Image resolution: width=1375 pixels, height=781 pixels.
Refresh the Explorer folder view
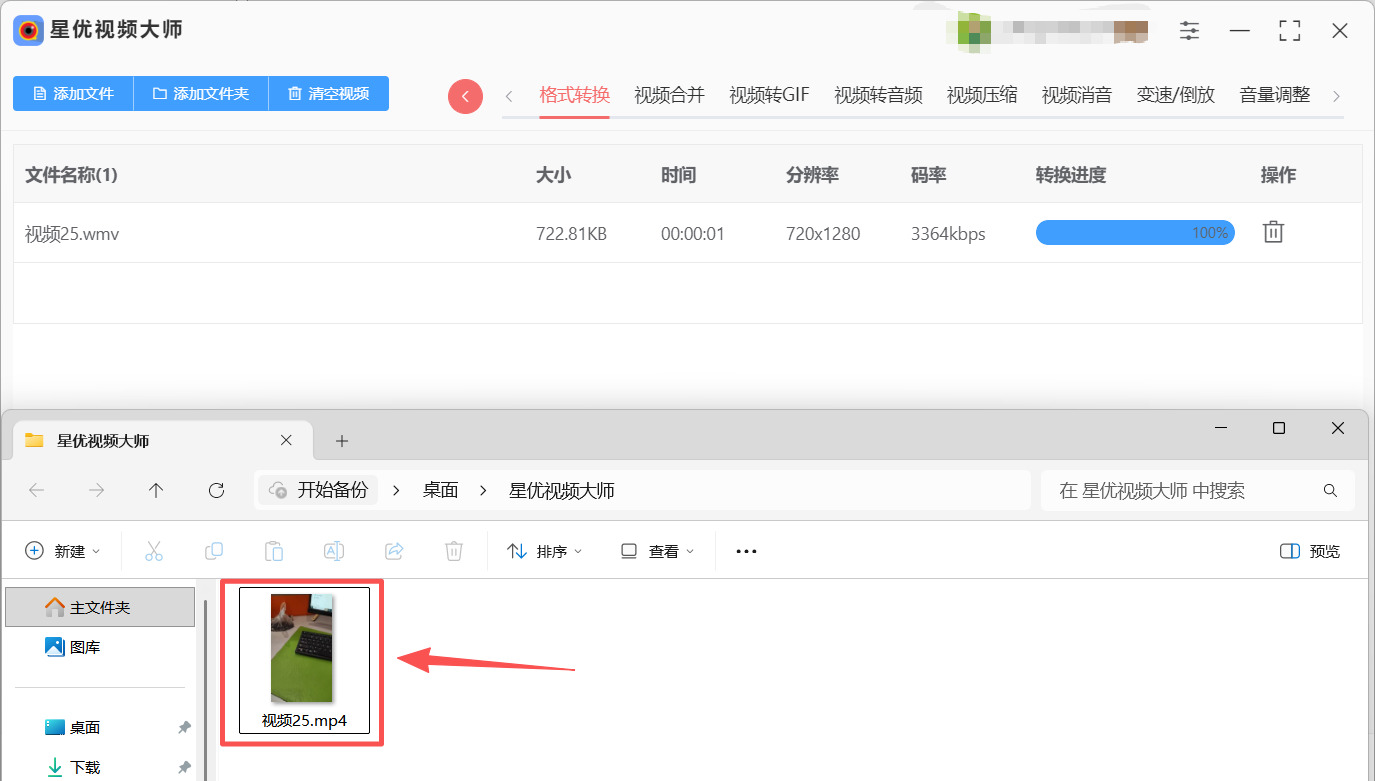pyautogui.click(x=216, y=490)
